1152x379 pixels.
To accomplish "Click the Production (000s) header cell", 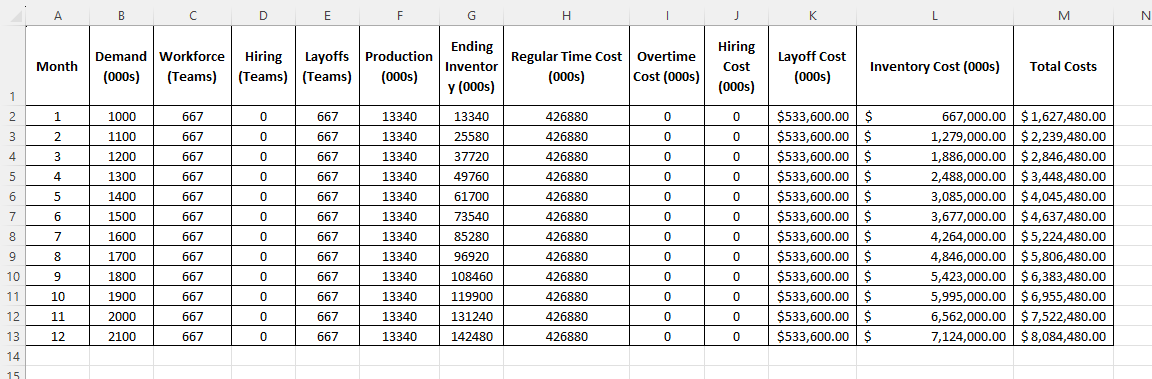I will [x=399, y=66].
